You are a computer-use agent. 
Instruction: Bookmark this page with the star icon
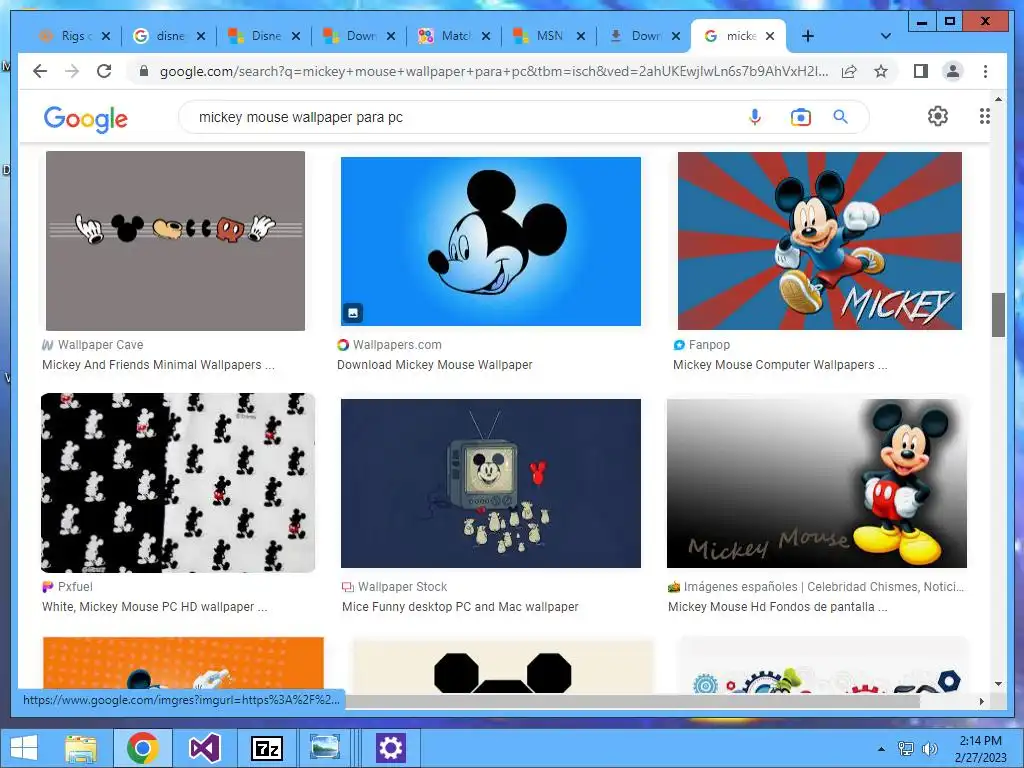pos(881,71)
